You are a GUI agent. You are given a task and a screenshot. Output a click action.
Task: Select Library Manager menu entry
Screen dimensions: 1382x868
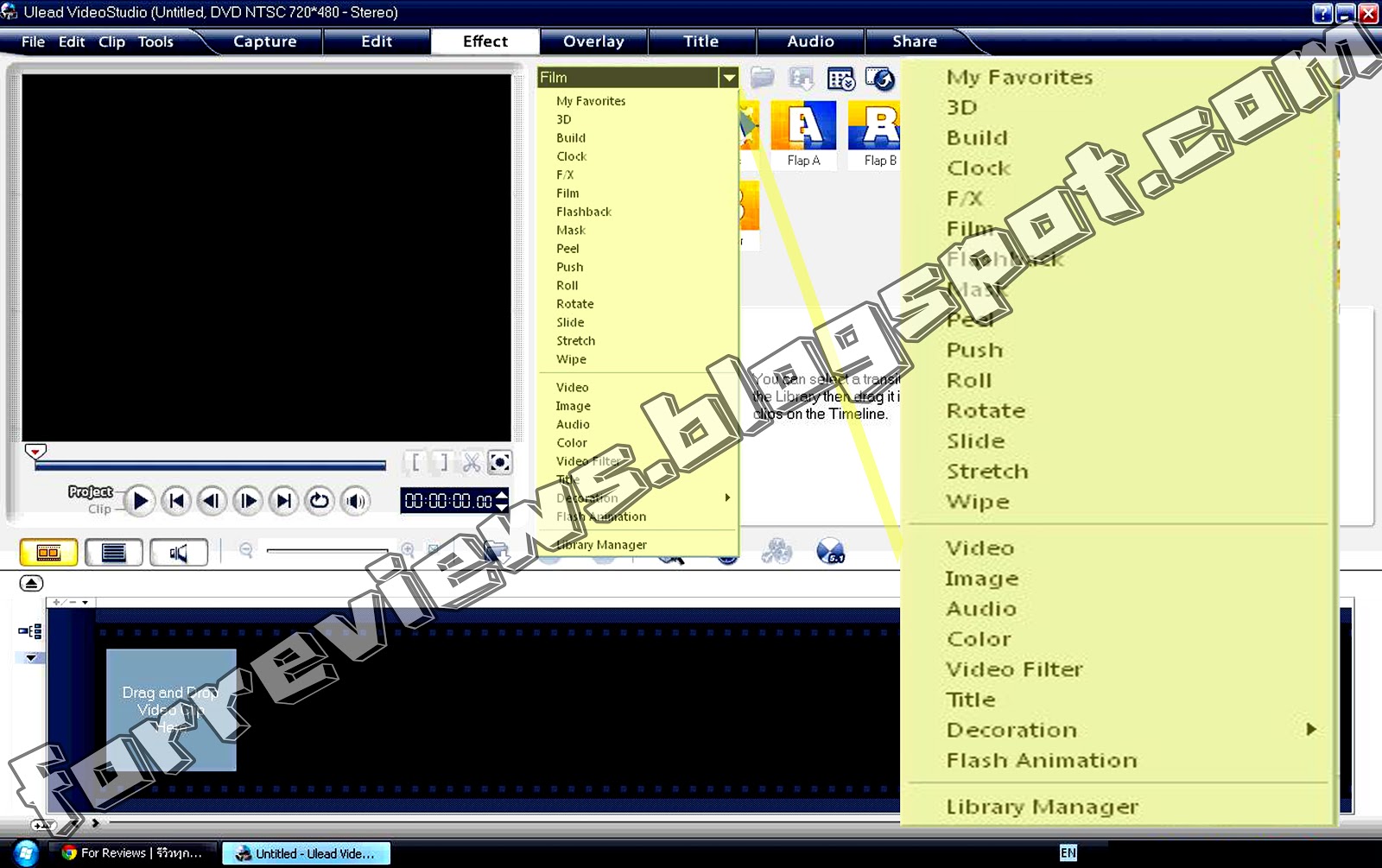click(1043, 805)
